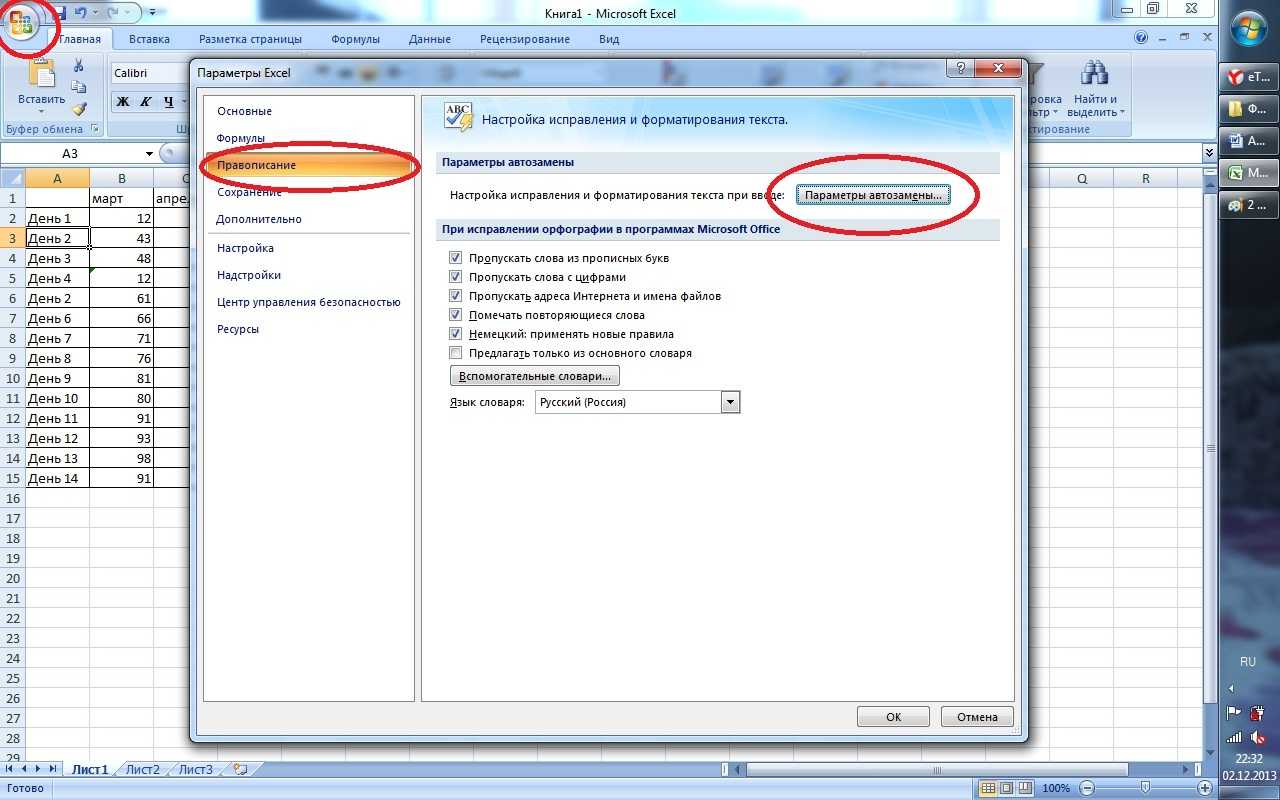Cut selection with the scissors icon

(x=78, y=66)
